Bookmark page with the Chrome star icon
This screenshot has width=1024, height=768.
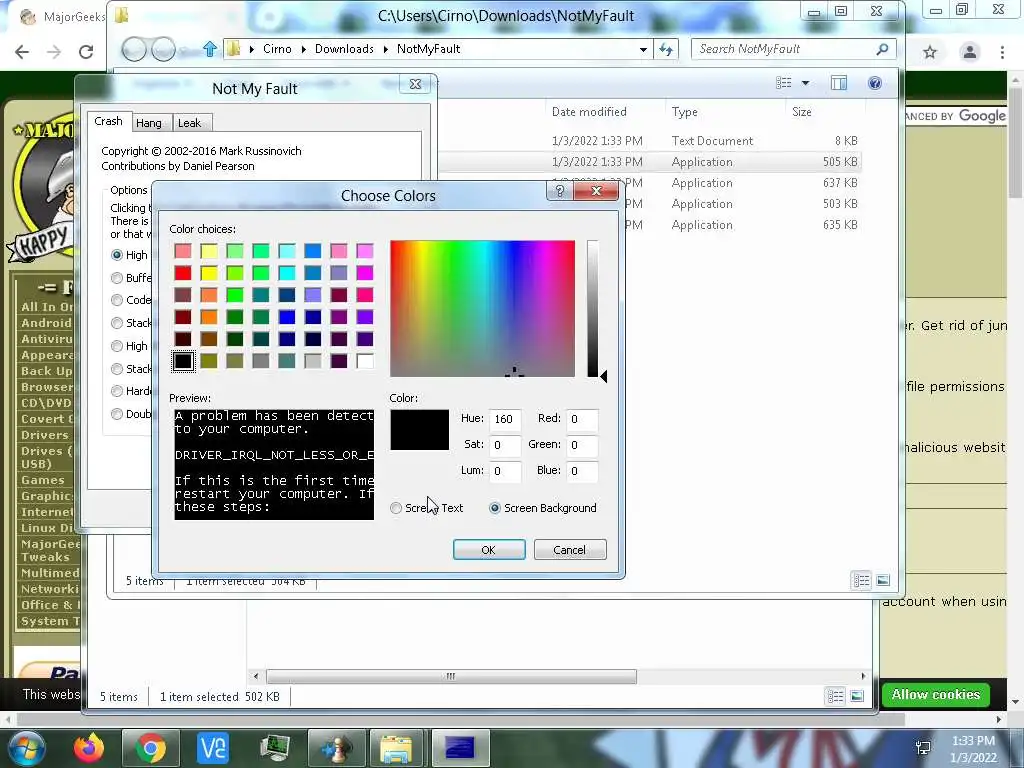coord(930,52)
